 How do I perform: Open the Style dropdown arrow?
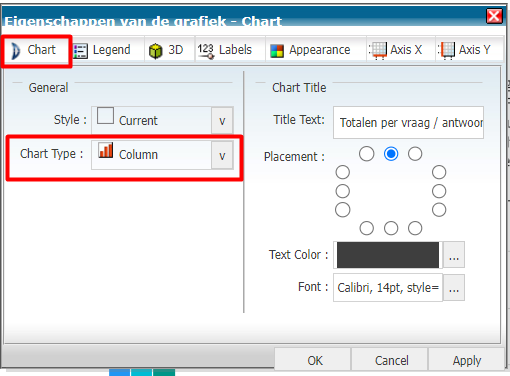pos(222,120)
